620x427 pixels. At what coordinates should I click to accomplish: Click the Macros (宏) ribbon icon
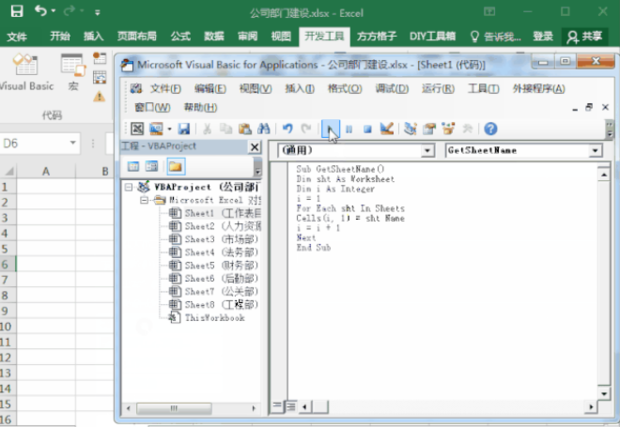click(x=73, y=73)
